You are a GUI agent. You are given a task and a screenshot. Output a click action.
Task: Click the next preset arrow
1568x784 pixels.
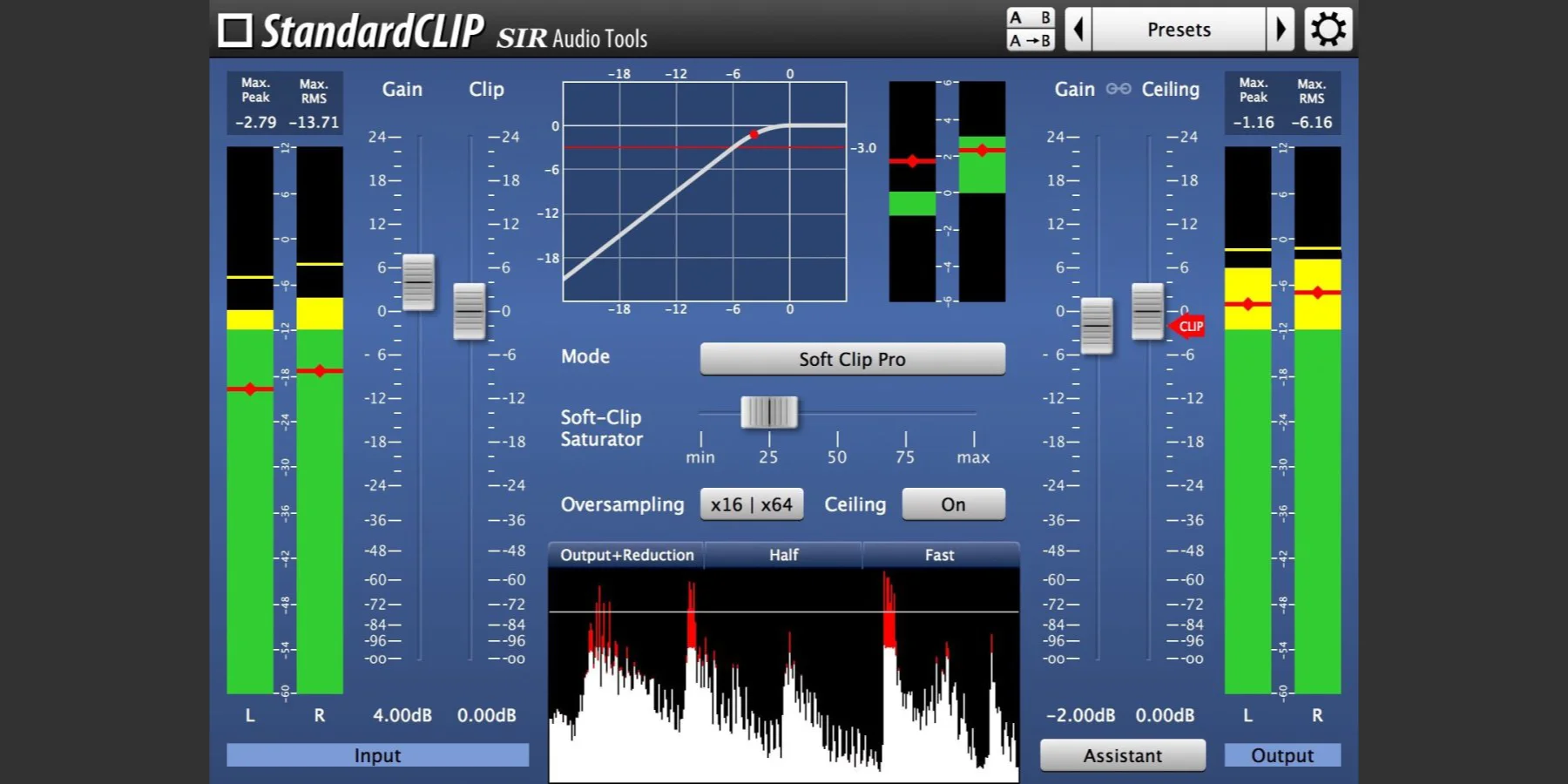click(1280, 30)
